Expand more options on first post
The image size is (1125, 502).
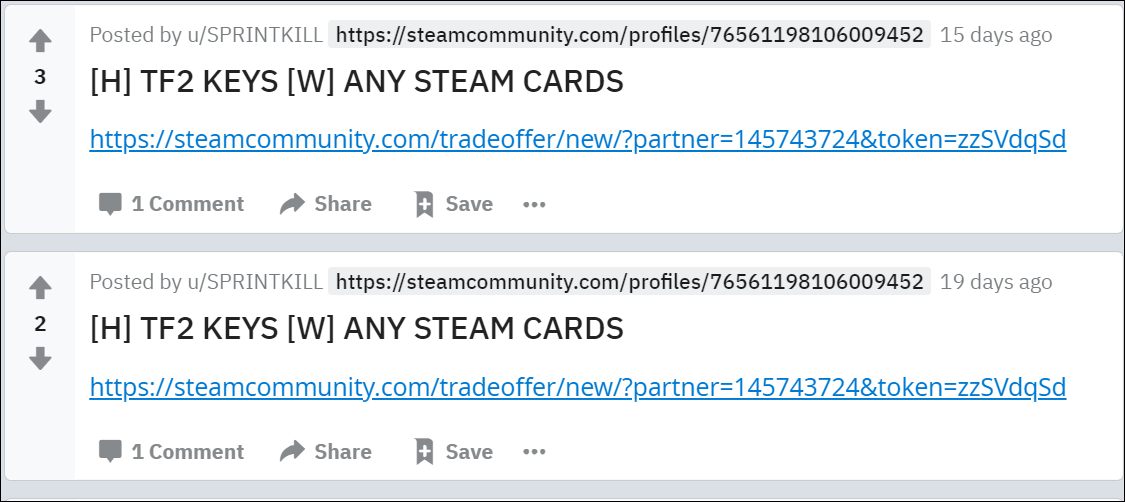click(535, 204)
